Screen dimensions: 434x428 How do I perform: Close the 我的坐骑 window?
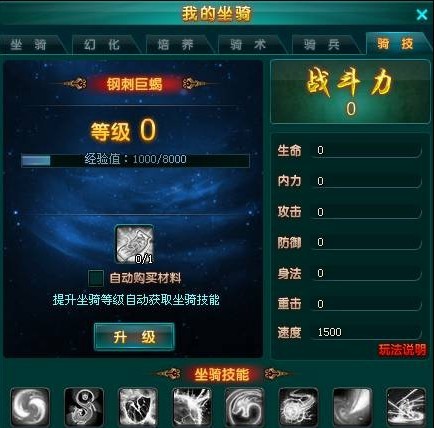tap(422, 15)
